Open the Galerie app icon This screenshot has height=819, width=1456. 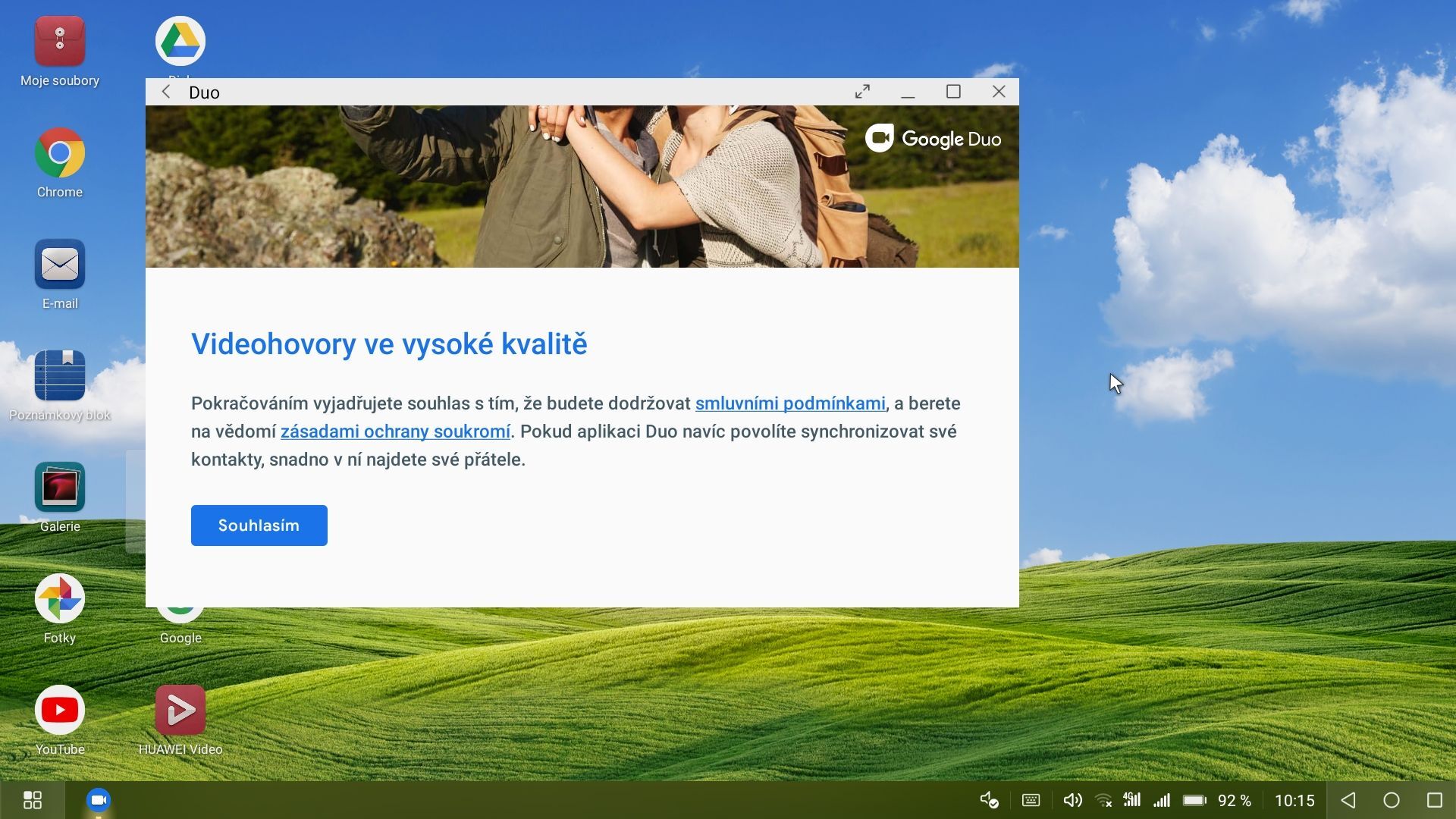[x=60, y=488]
